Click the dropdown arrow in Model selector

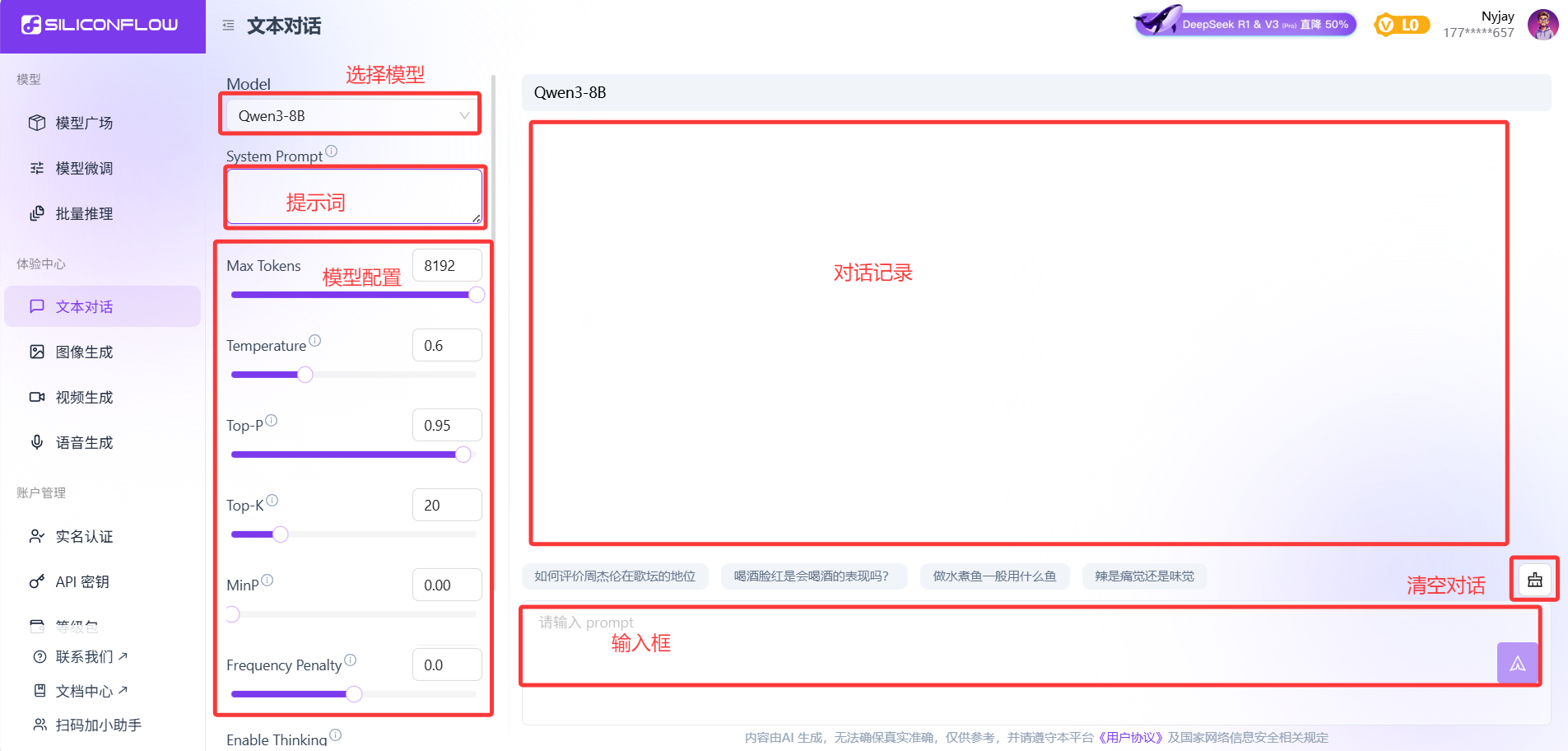[x=464, y=116]
